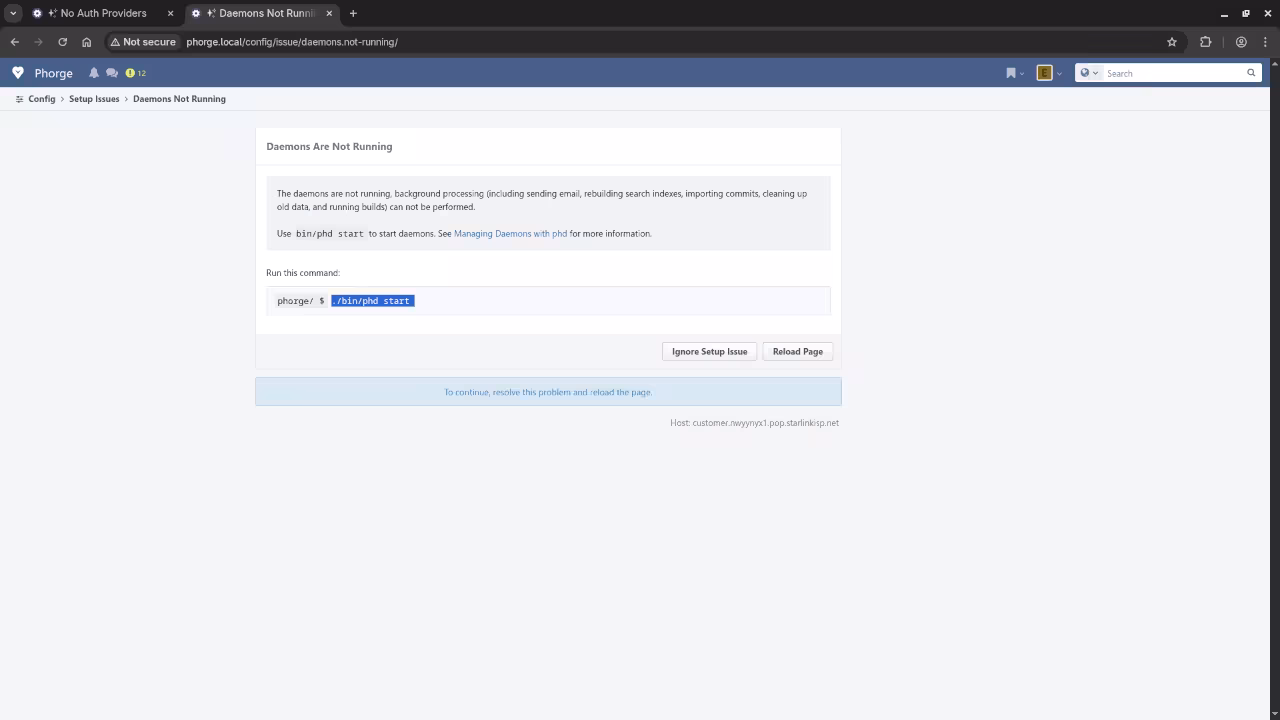Click into the Phorge Search field
Viewport: 1280px width, 720px height.
pyautogui.click(x=1172, y=73)
